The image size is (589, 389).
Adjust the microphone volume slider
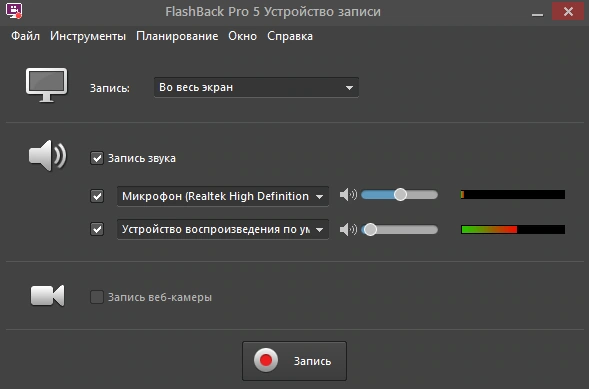[x=399, y=194]
